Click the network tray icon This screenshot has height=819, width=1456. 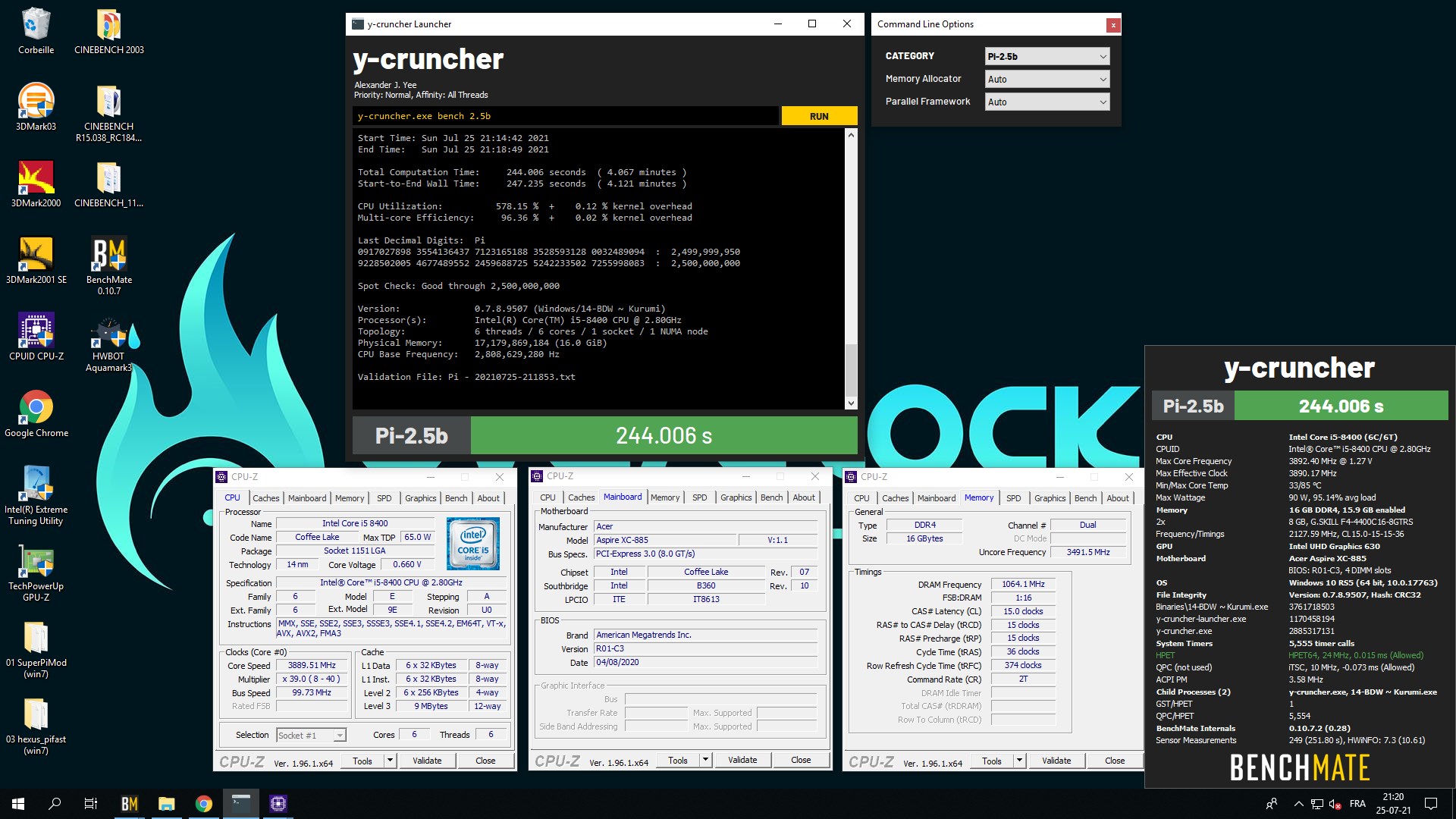coord(1317,804)
